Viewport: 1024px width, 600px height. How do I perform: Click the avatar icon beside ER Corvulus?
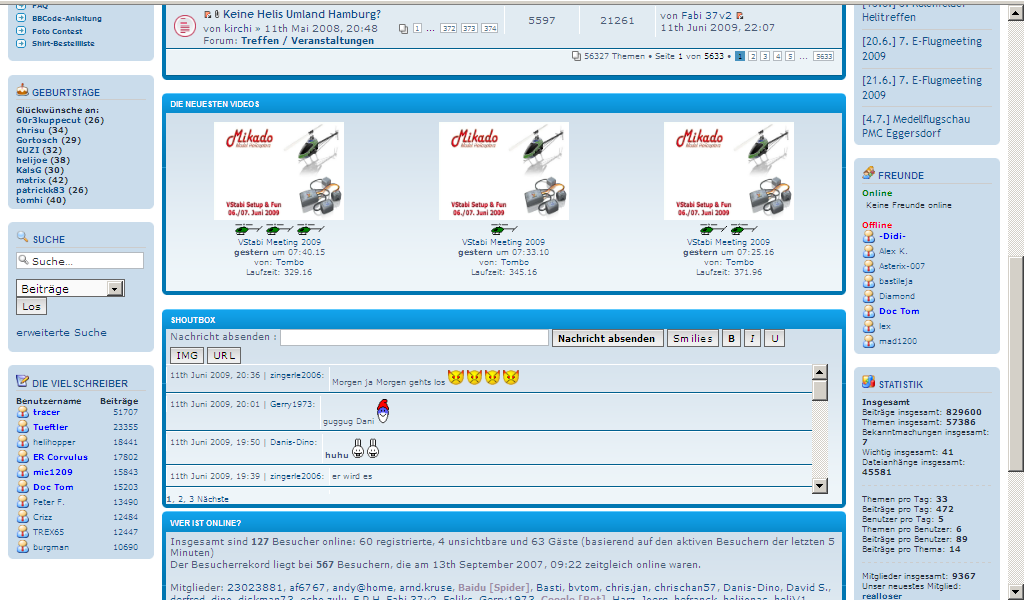pos(23,457)
